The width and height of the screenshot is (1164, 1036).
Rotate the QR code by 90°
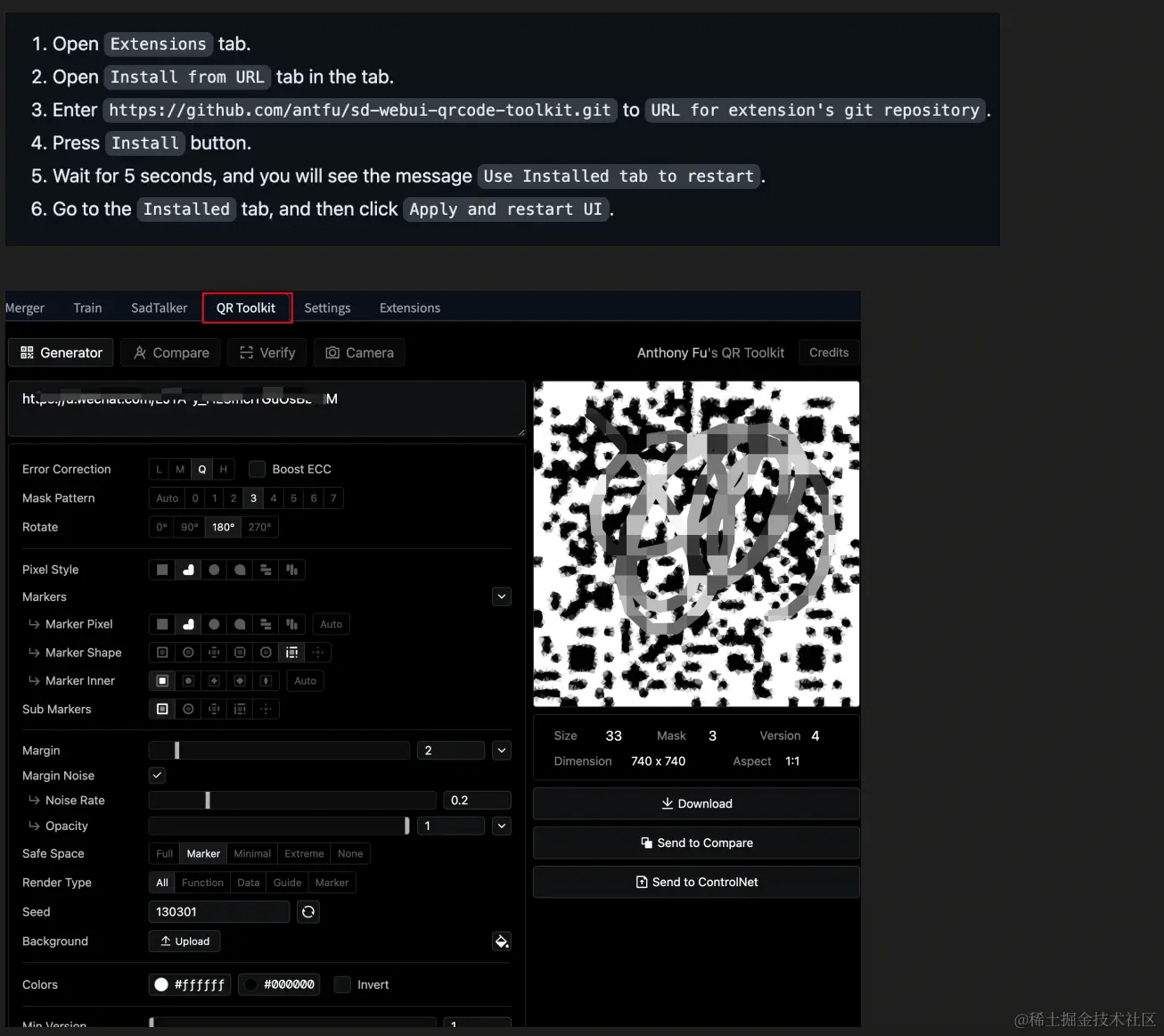tap(190, 527)
